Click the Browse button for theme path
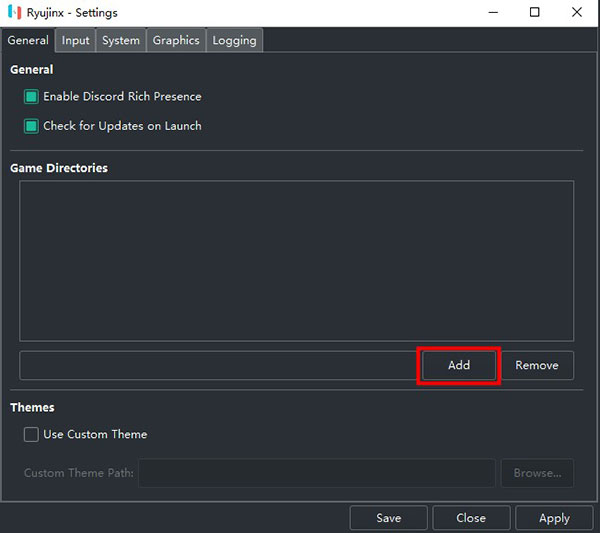The image size is (600, 533). coord(537,473)
